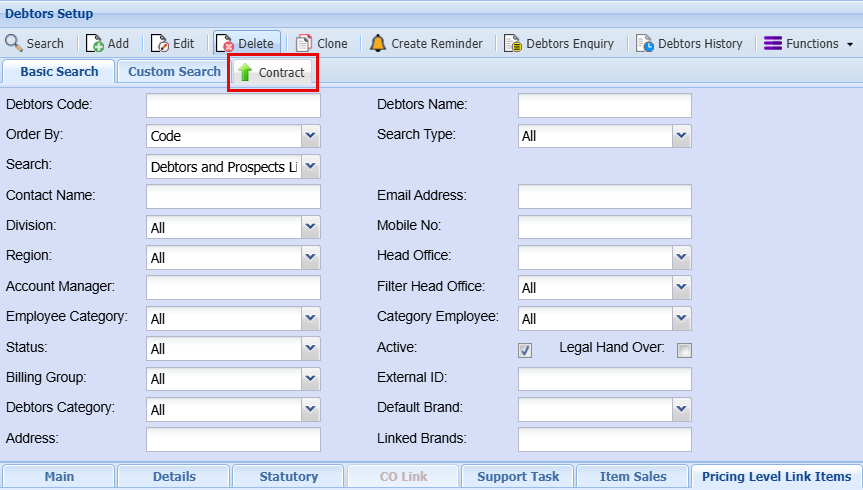This screenshot has width=863, height=490.
Task: Expand the Region dropdown
Action: [x=310, y=258]
